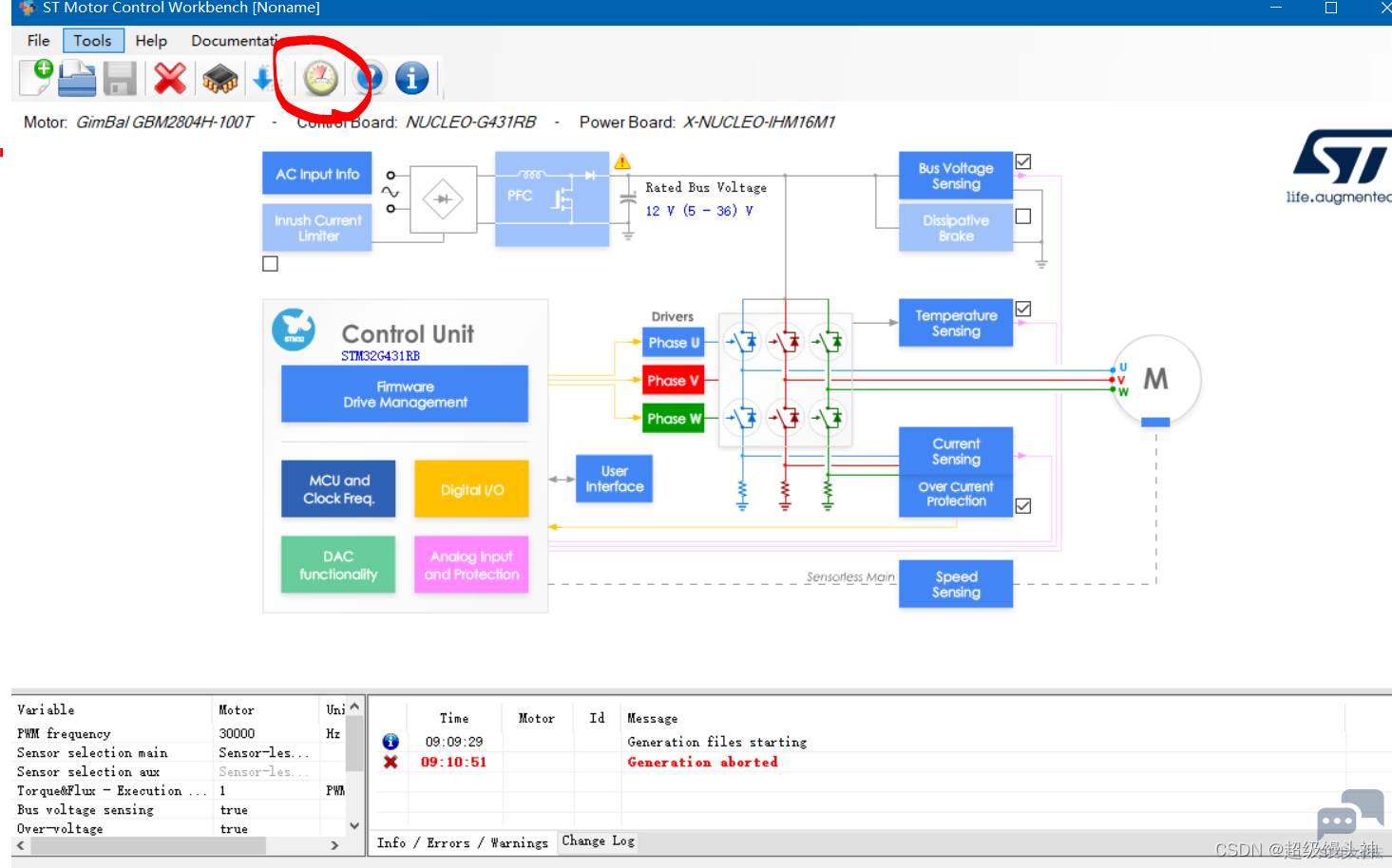
Task: Open MCU and Clock Freq. settings
Action: (338, 489)
